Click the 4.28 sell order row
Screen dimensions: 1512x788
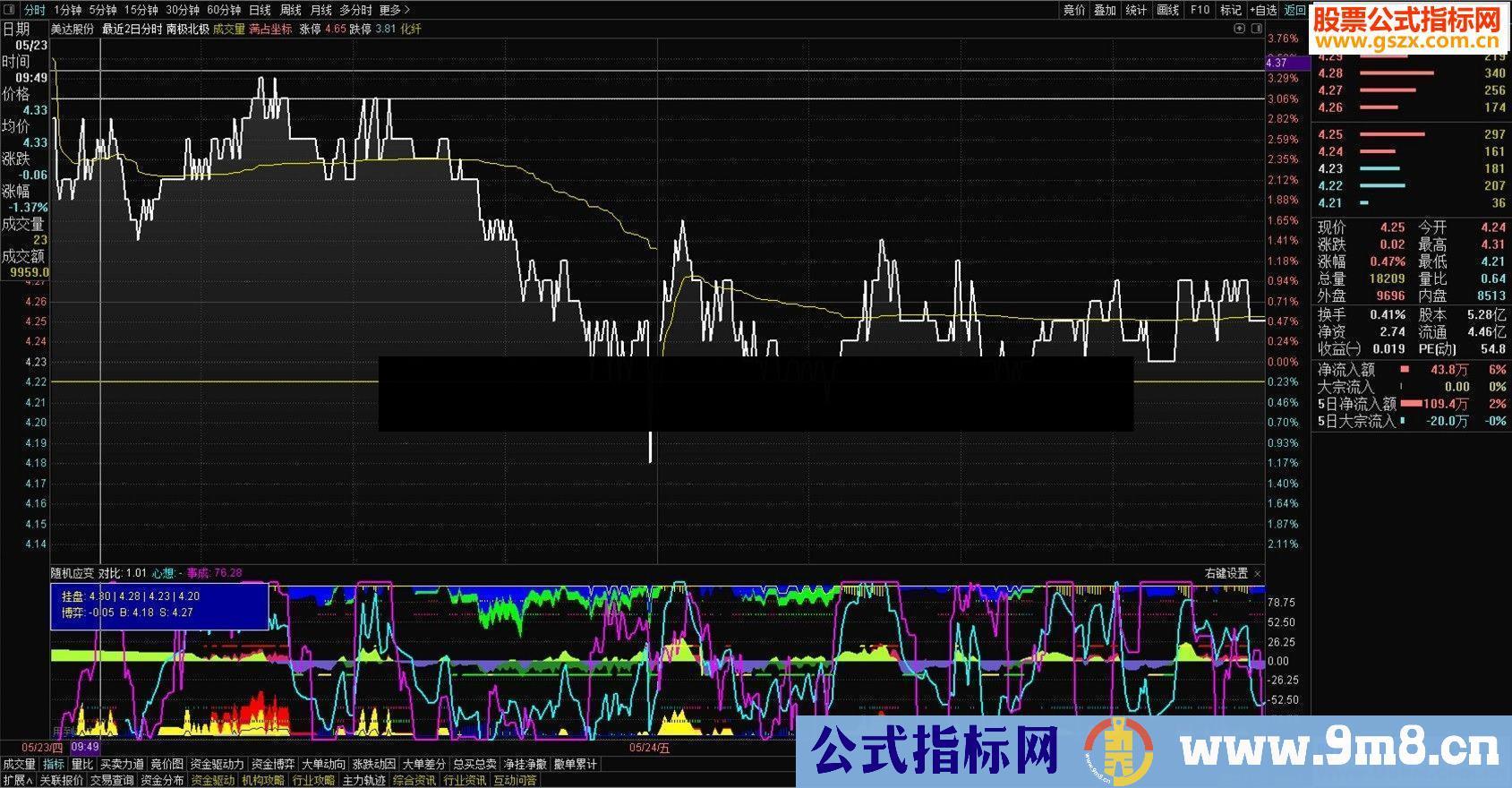click(x=1412, y=73)
